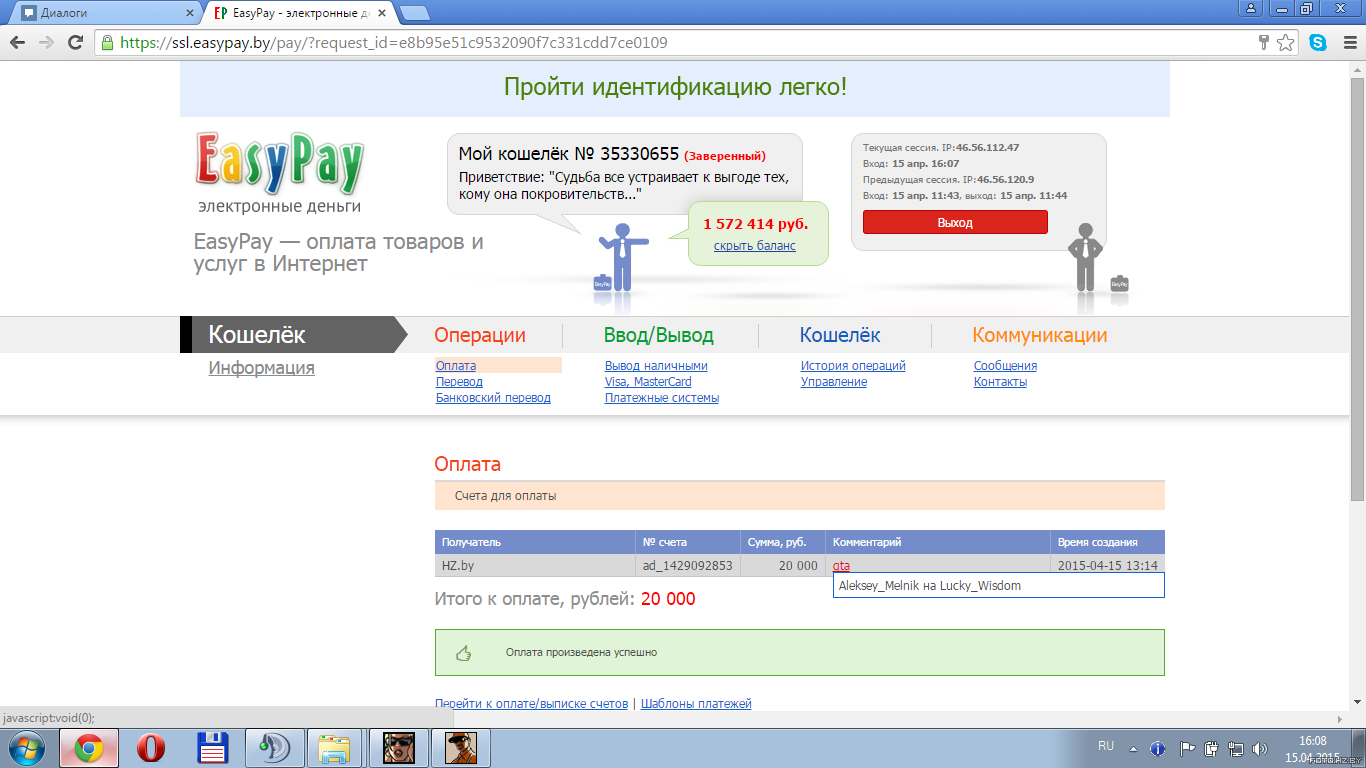
Task: Click the address bar URL
Action: [x=394, y=43]
